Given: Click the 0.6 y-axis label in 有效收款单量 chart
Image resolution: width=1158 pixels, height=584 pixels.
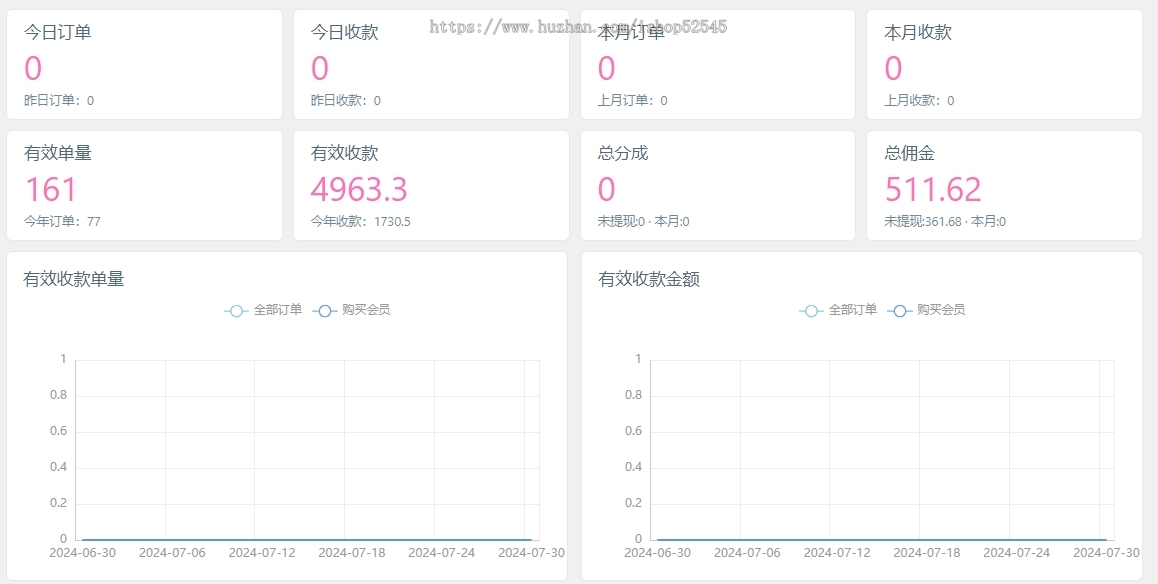Looking at the screenshot, I should 58,431.
